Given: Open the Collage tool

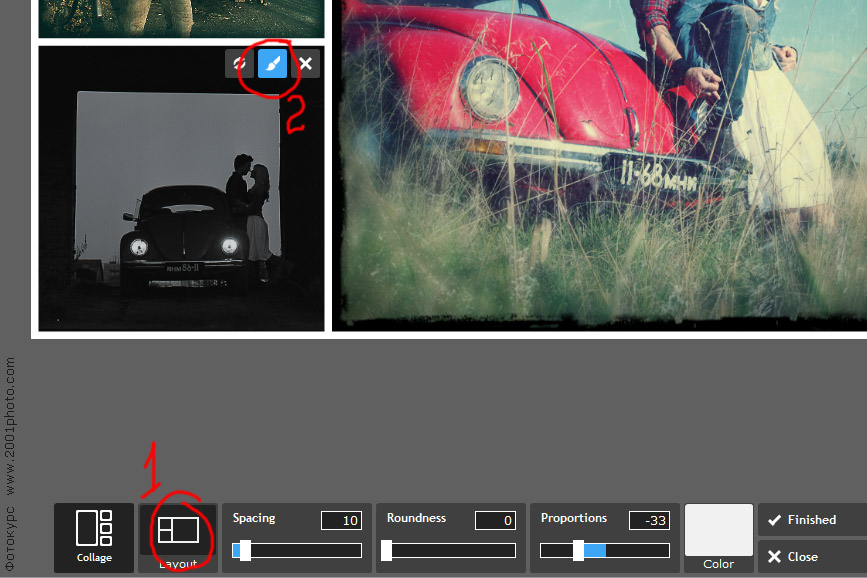Looking at the screenshot, I should pos(94,538).
